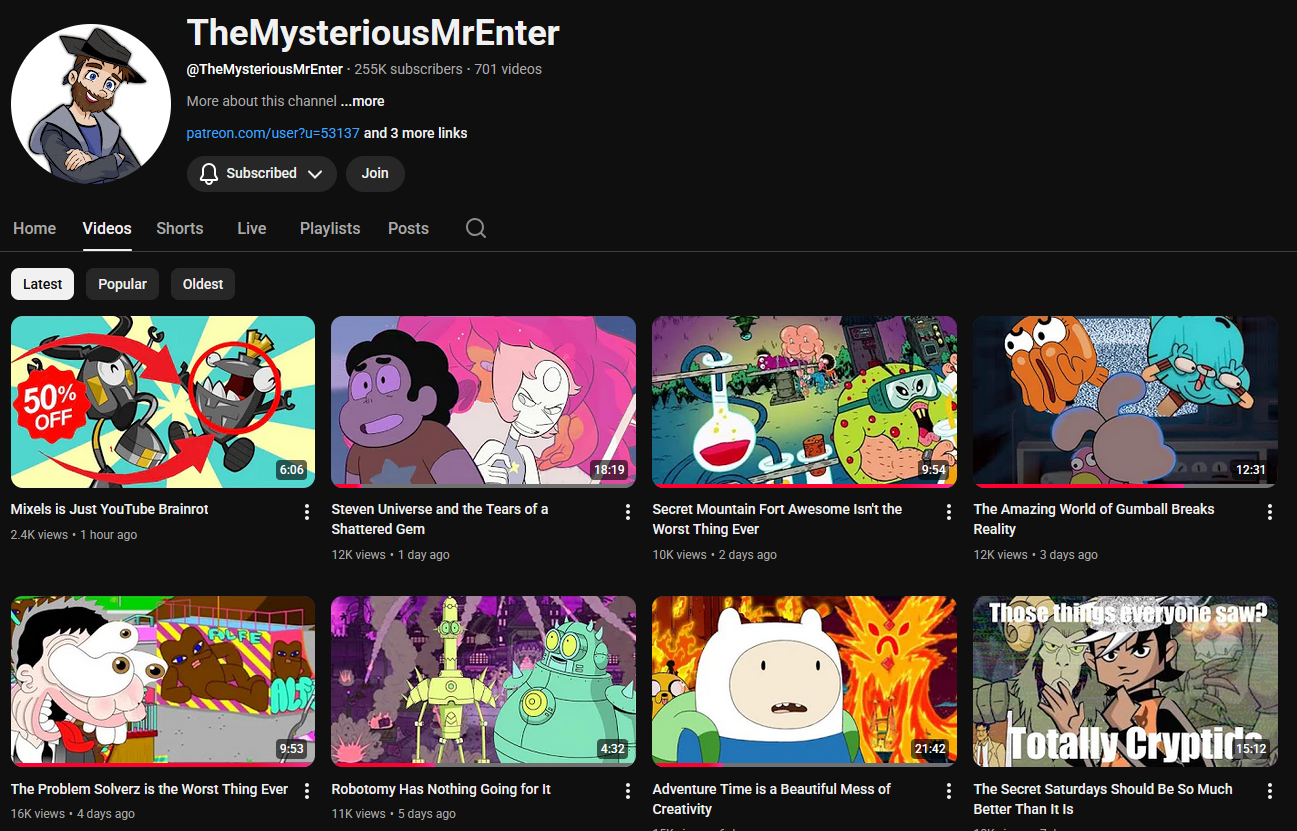
Task: Play the Mixels '50% OFF' thumbnail
Action: click(163, 402)
